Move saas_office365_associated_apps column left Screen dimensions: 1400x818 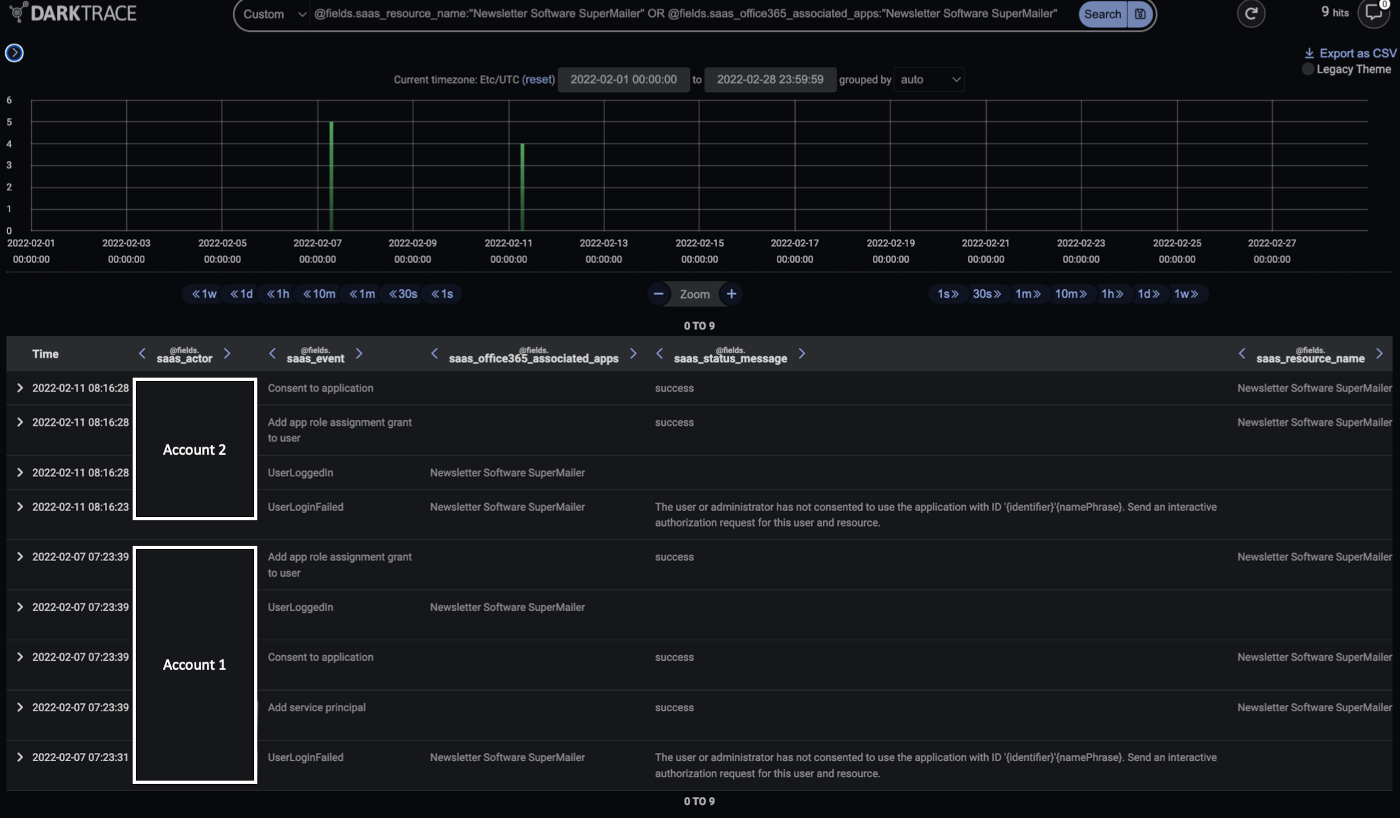(434, 354)
